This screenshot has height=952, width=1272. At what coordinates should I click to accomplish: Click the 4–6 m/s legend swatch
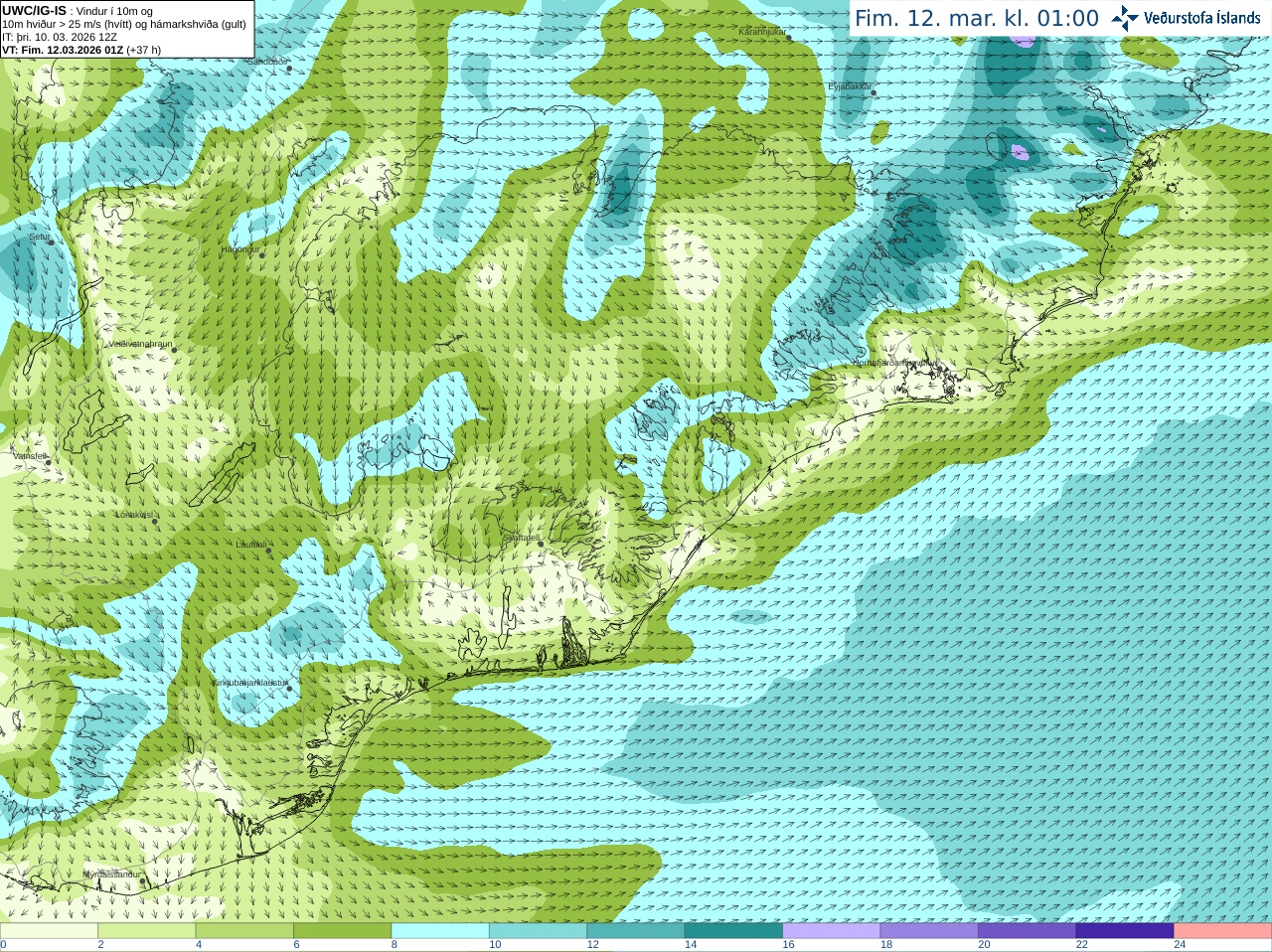click(x=244, y=931)
